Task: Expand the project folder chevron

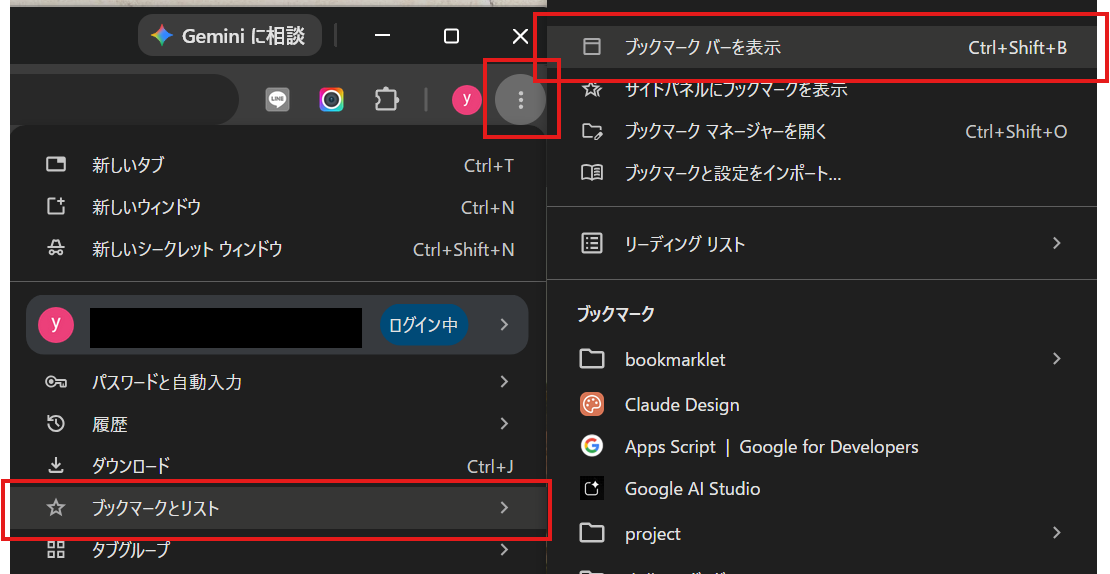Action: click(1056, 532)
